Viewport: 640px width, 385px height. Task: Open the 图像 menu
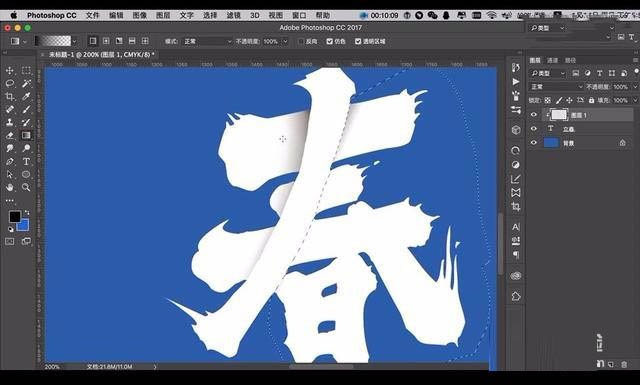(x=140, y=15)
